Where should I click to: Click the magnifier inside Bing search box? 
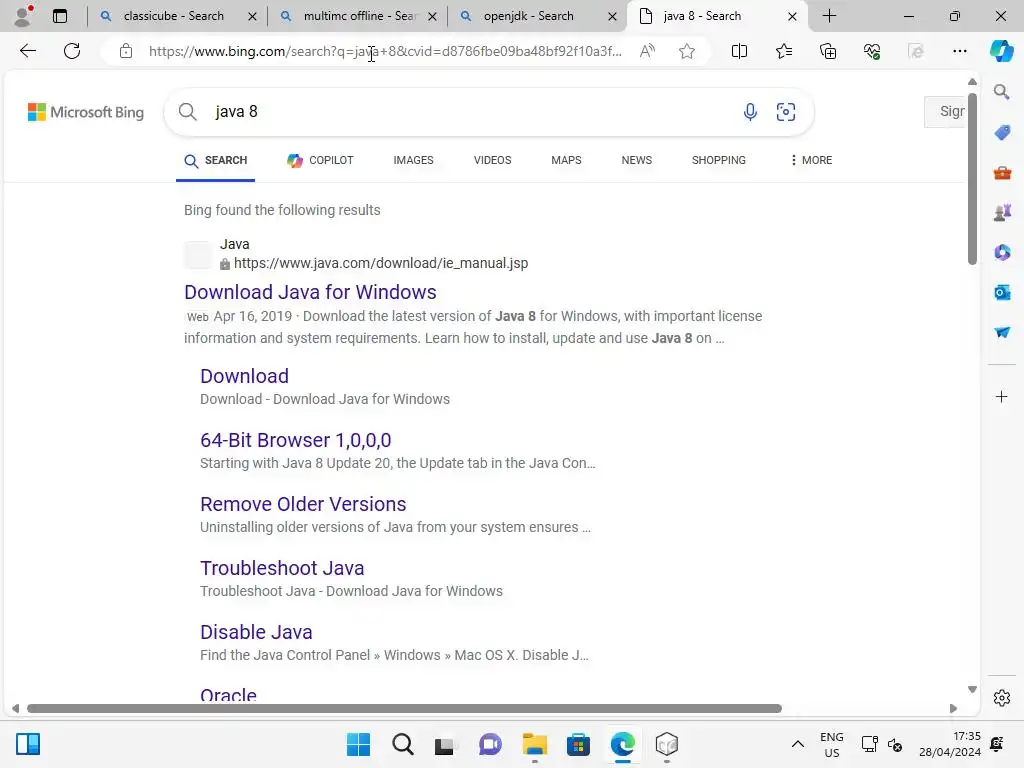pos(187,112)
